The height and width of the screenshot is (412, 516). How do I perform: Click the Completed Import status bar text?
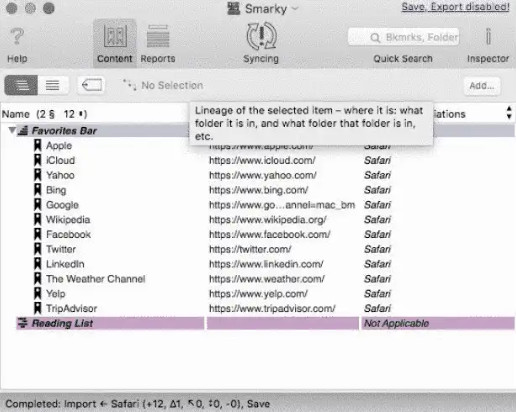coord(138,404)
